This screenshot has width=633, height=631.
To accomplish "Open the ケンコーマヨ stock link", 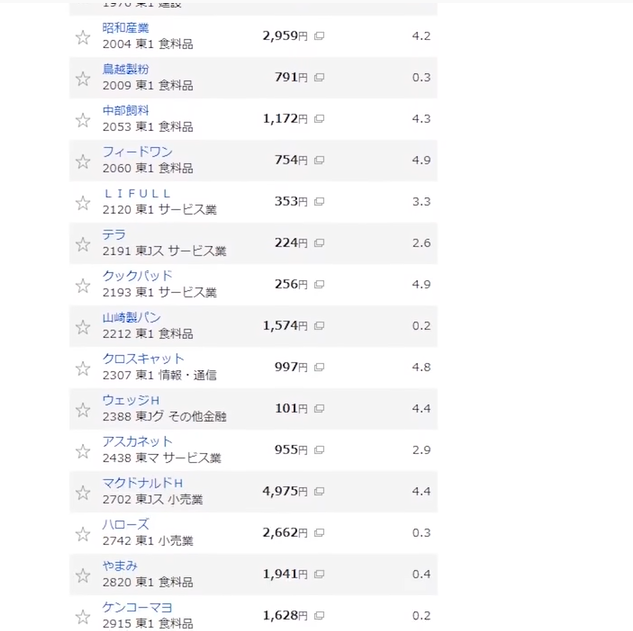I will point(137,607).
